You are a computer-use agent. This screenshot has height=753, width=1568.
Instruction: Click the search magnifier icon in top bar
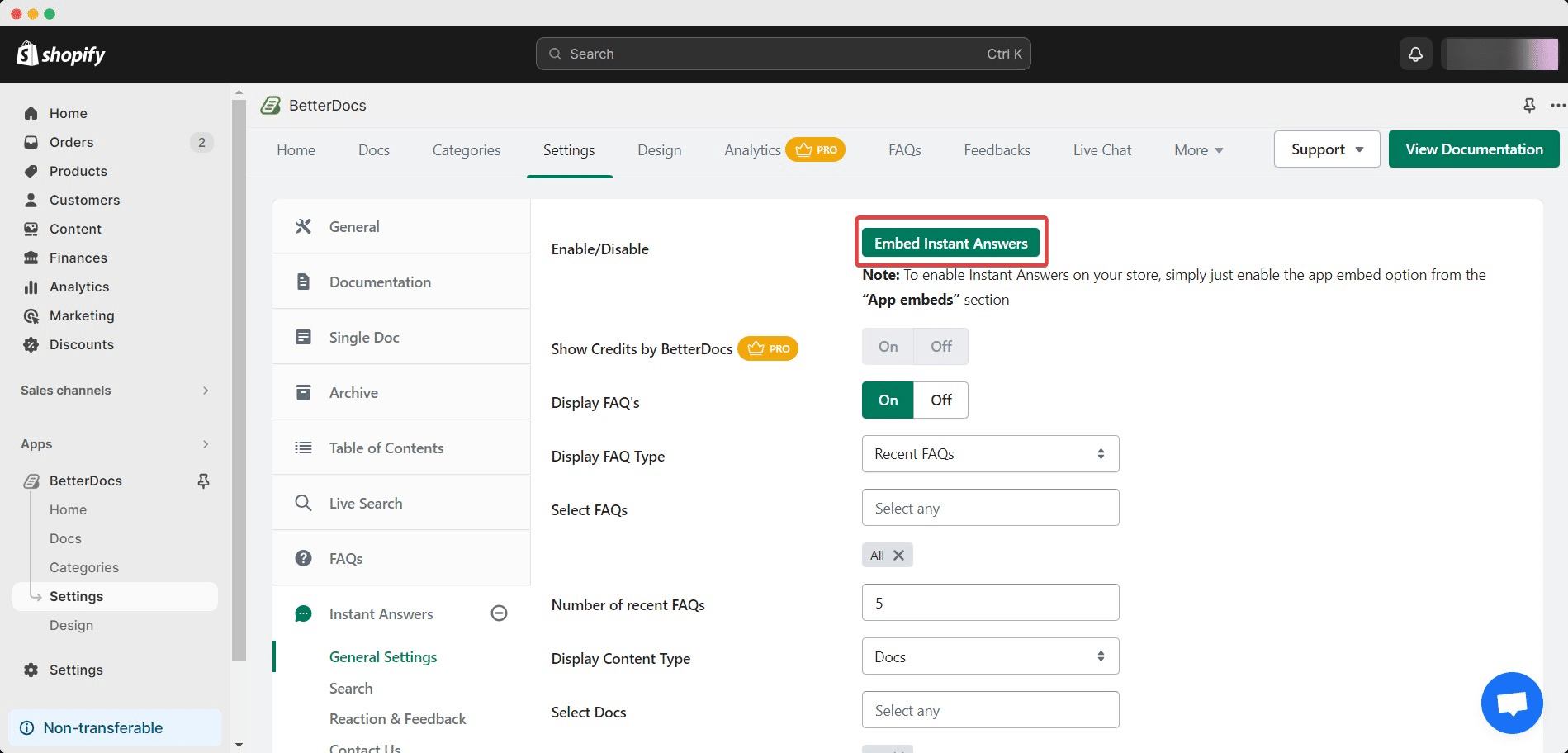(x=556, y=54)
